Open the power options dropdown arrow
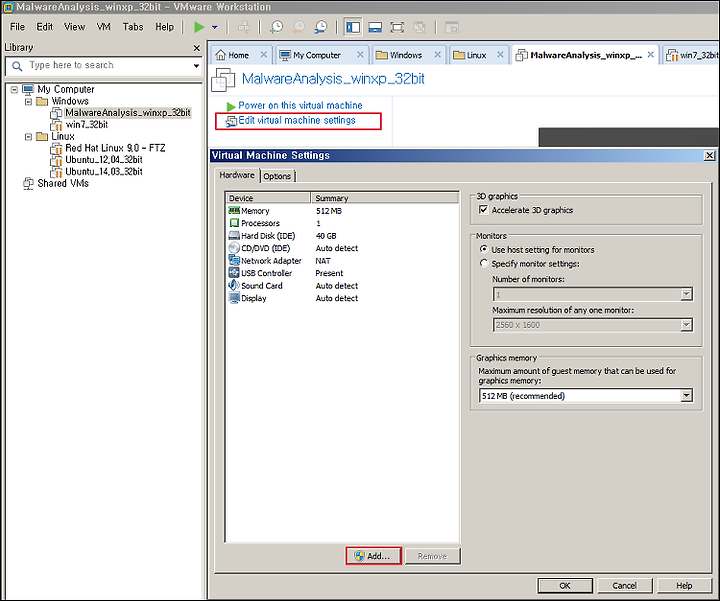 coord(214,28)
